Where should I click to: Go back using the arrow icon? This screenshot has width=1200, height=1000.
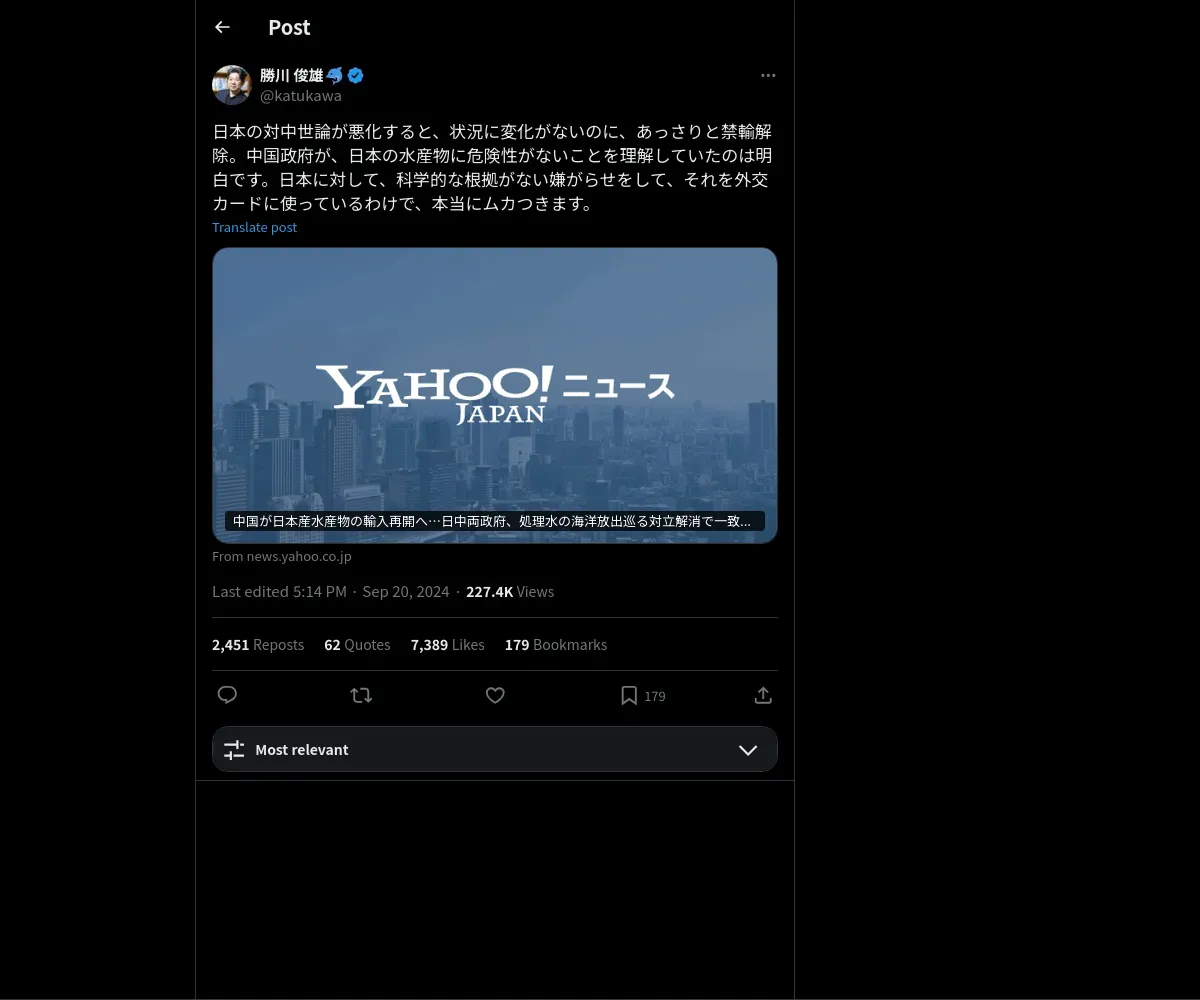[x=222, y=27]
